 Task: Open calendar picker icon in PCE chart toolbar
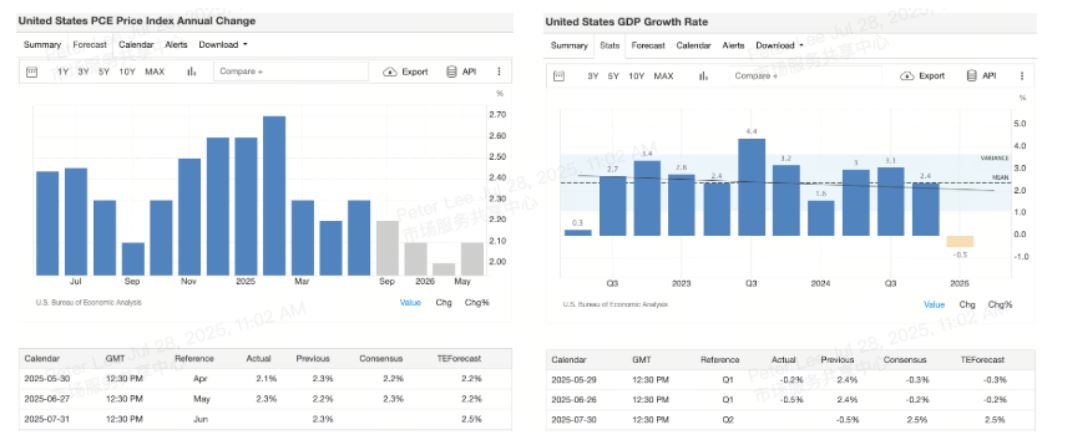coord(32,72)
